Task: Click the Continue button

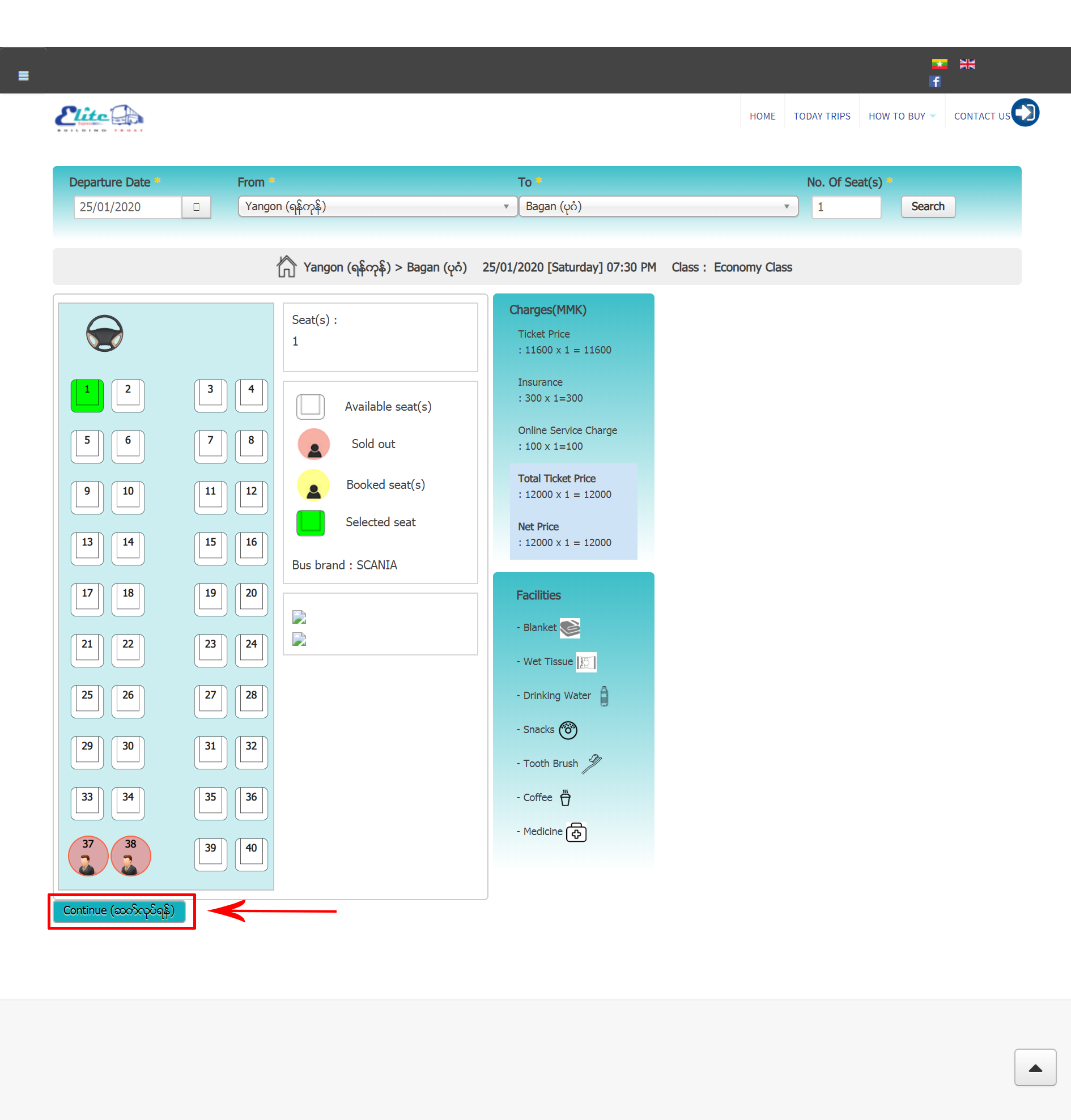Action: pos(119,910)
